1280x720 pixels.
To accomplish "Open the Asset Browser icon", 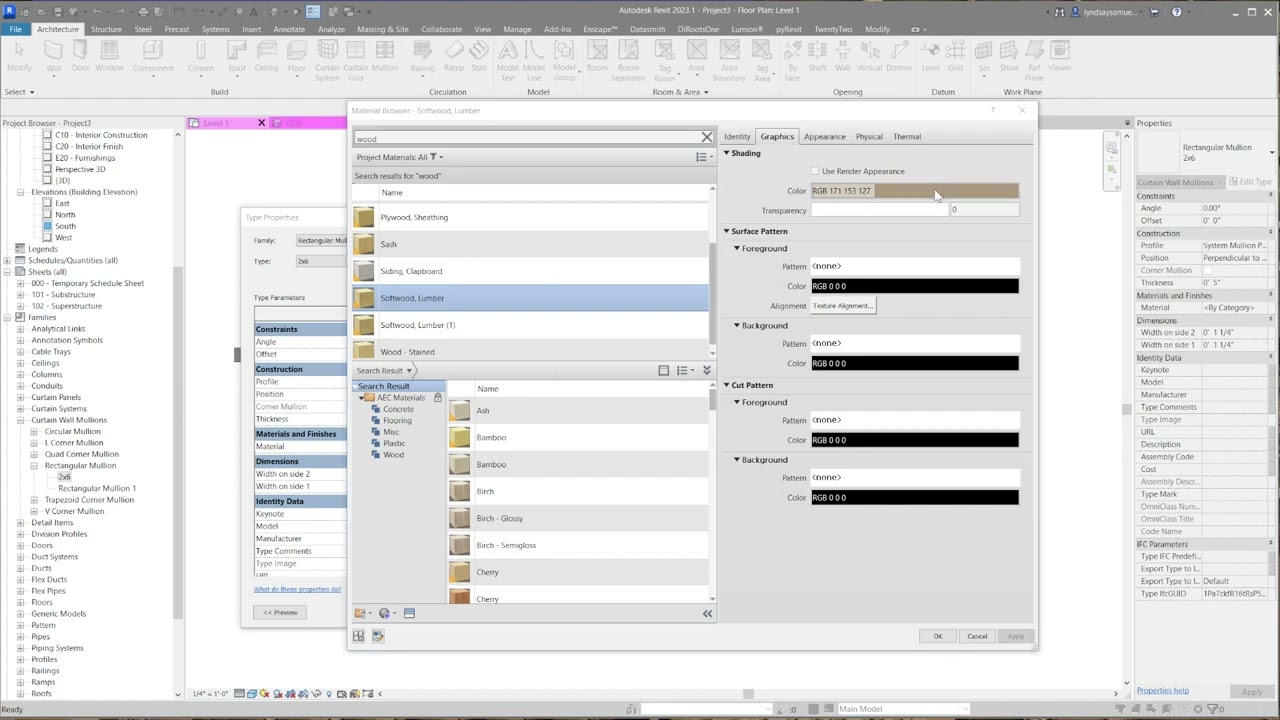I will point(409,613).
